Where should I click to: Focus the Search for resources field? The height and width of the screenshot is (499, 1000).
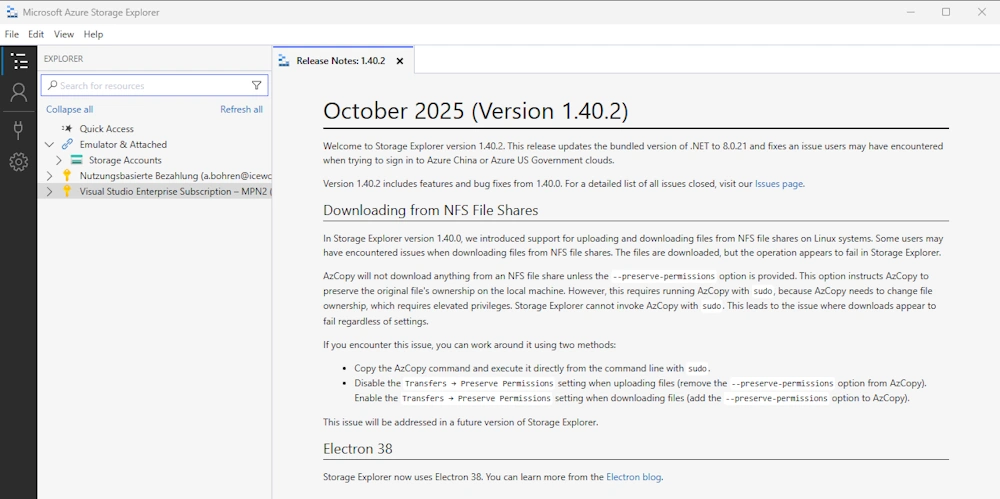tap(150, 86)
